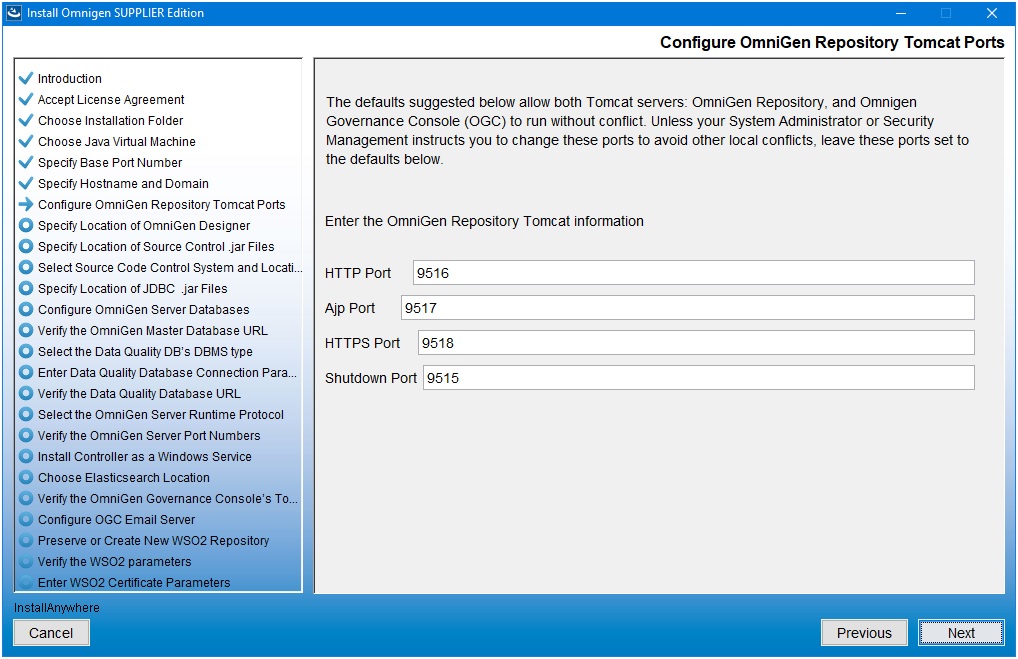Image resolution: width=1018 pixels, height=659 pixels.
Task: Cancel the Omnigen installation
Action: [x=51, y=632]
